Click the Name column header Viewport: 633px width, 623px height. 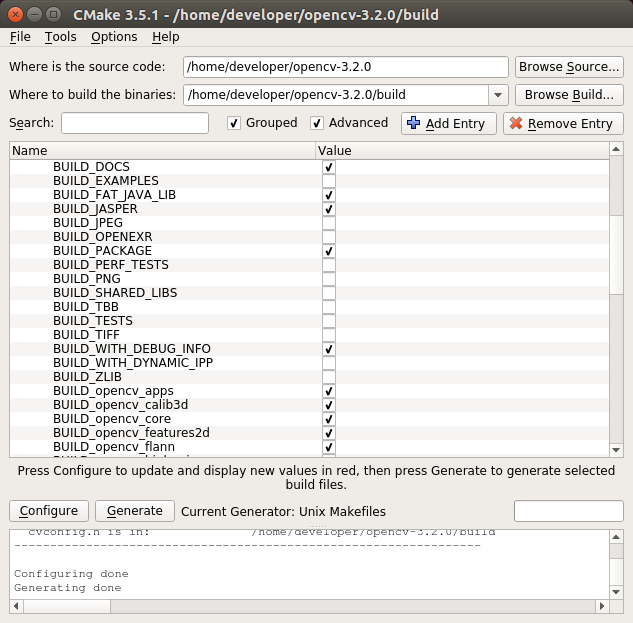pyautogui.click(x=162, y=151)
